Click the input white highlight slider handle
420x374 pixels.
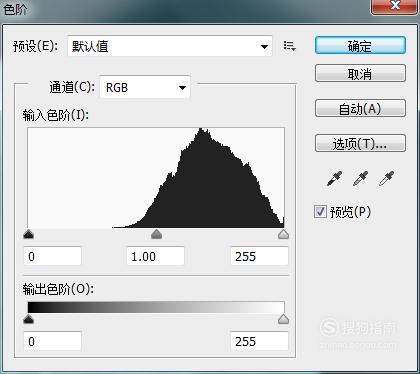click(283, 234)
